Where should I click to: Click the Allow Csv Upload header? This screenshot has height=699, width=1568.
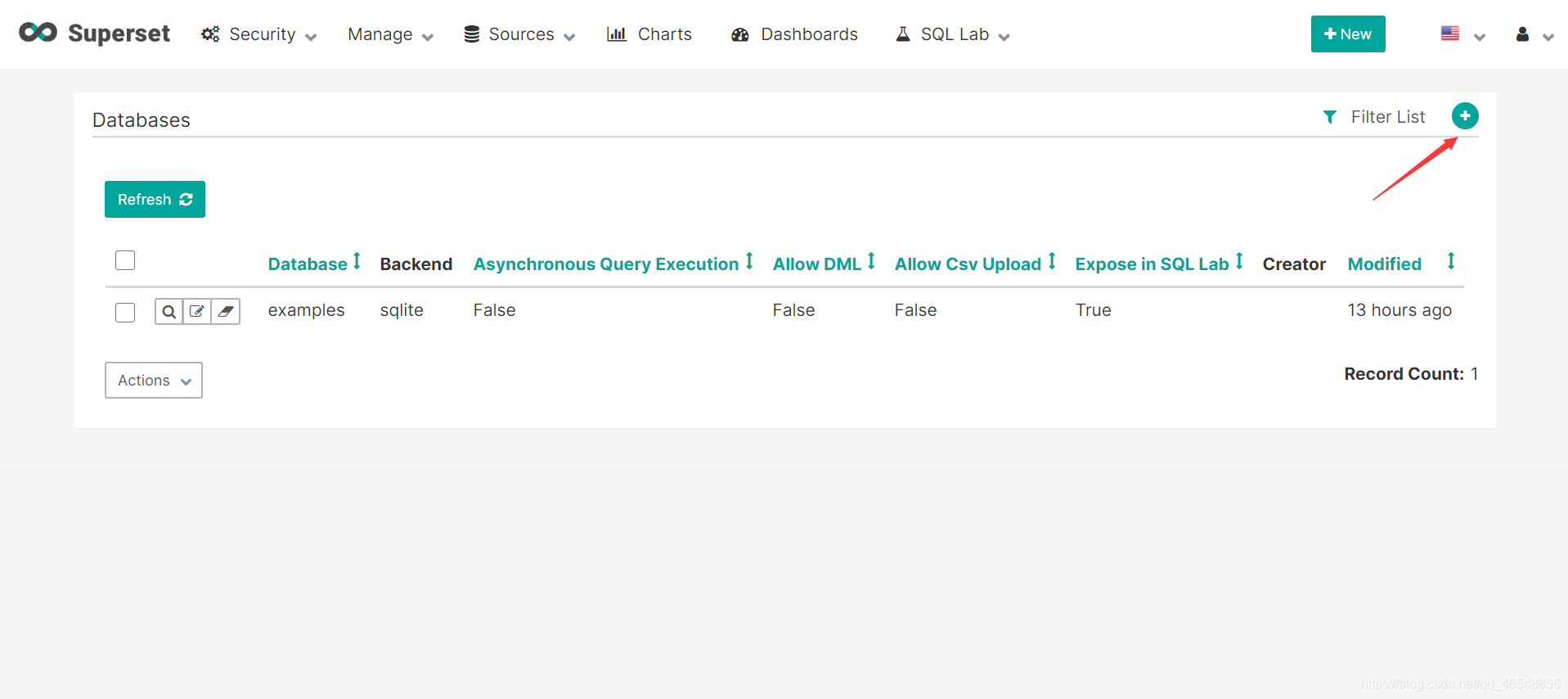pyautogui.click(x=968, y=264)
